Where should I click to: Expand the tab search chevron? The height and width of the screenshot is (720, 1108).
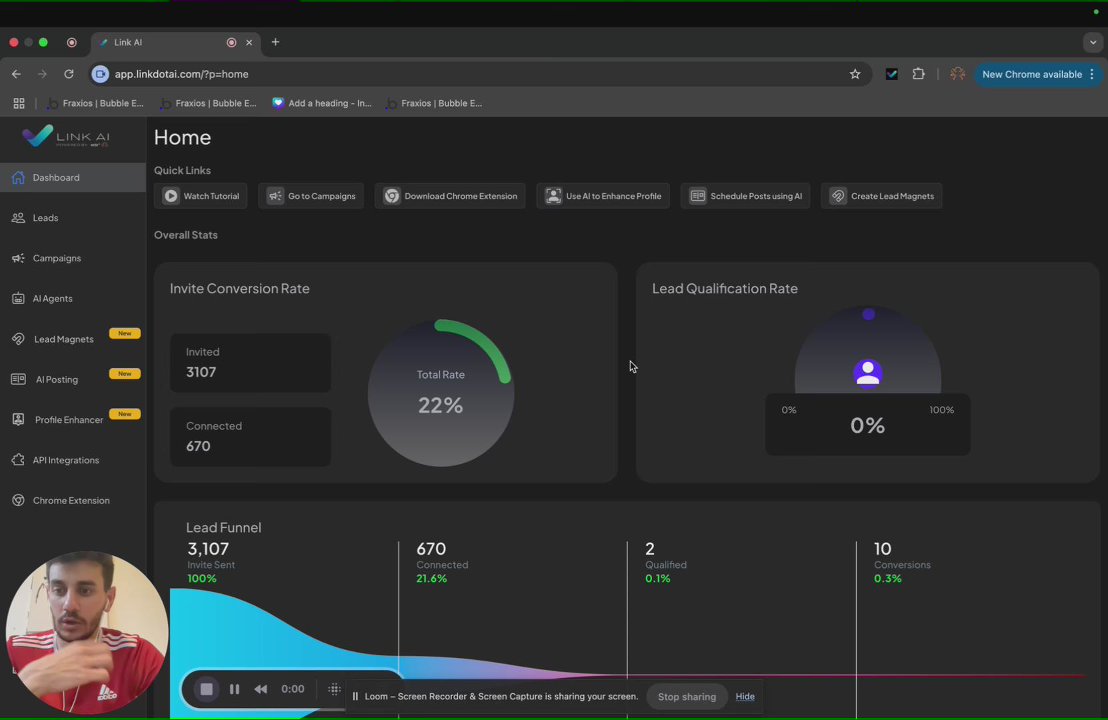click(x=1093, y=42)
